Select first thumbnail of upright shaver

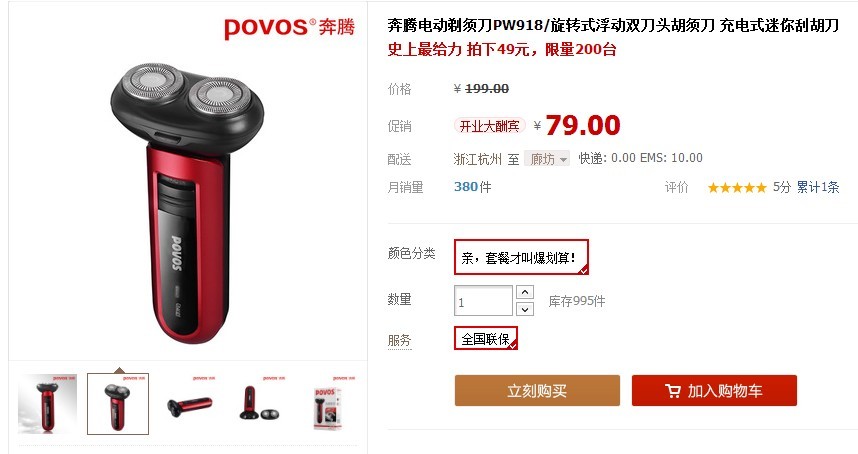(48, 404)
